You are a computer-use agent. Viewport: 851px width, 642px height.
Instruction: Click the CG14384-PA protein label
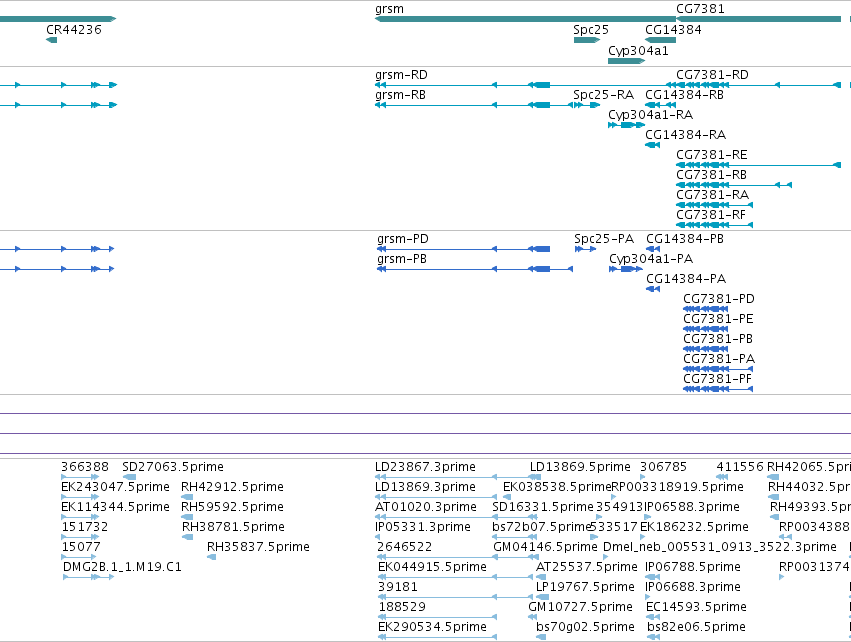686,279
